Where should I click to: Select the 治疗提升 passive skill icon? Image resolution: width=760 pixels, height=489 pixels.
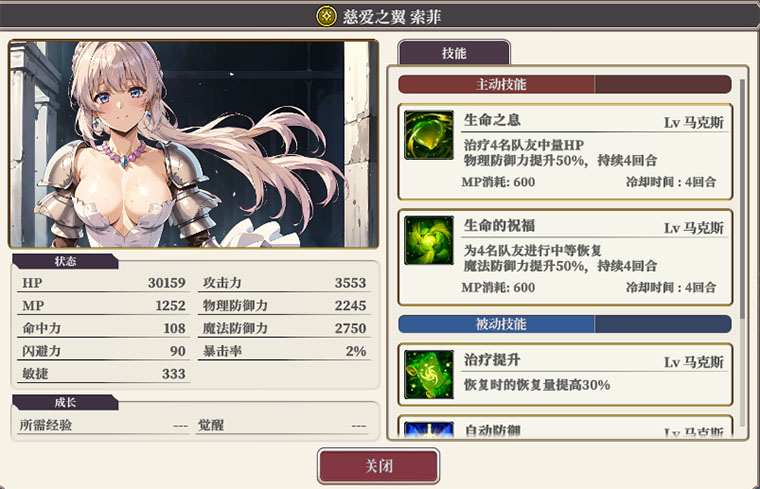[x=429, y=375]
